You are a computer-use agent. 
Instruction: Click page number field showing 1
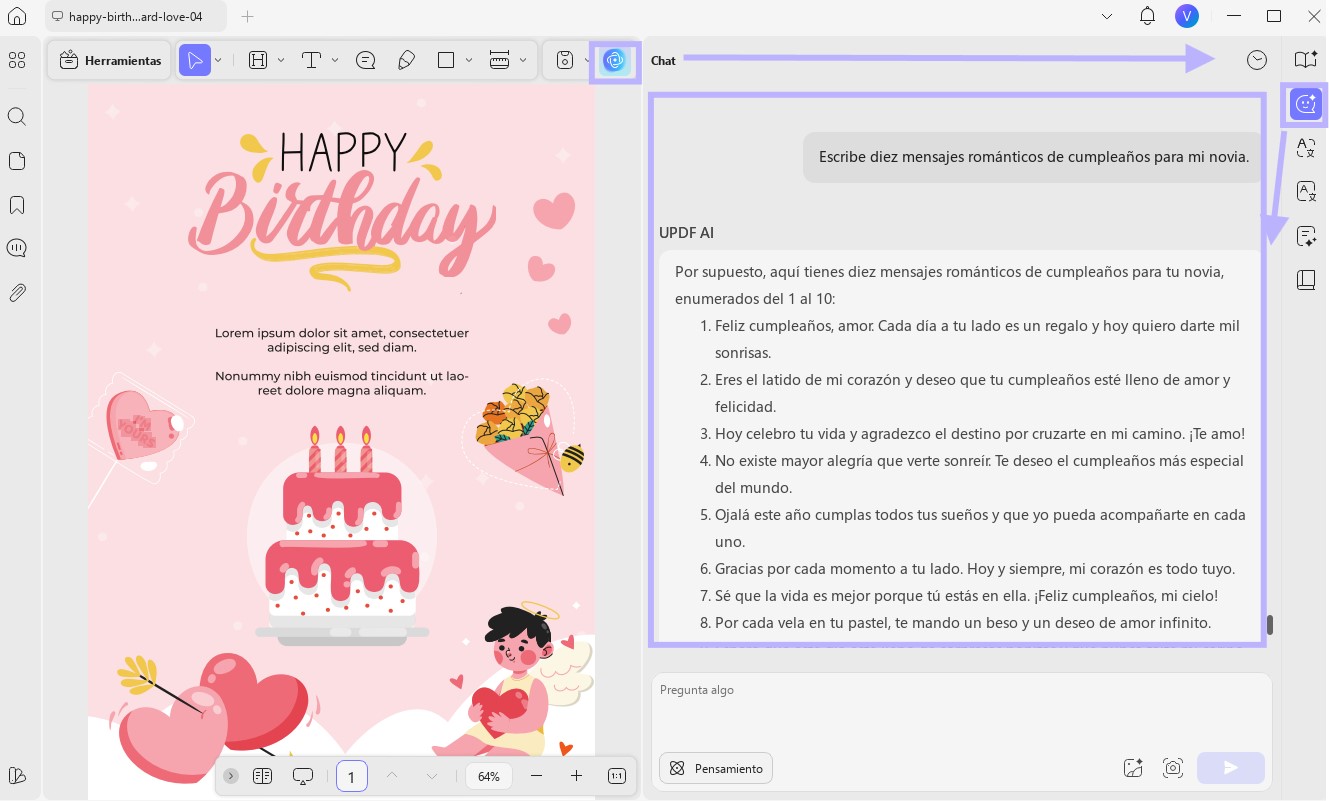point(351,776)
